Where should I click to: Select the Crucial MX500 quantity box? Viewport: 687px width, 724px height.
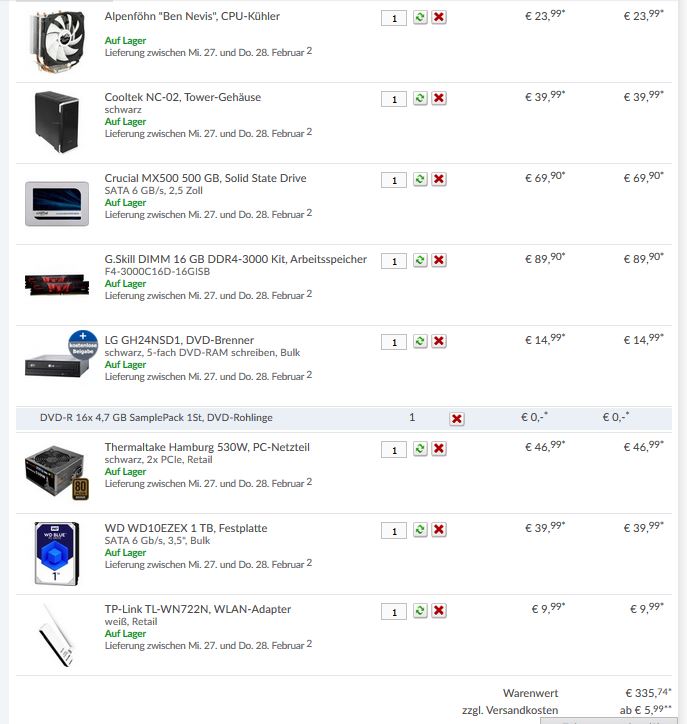394,180
